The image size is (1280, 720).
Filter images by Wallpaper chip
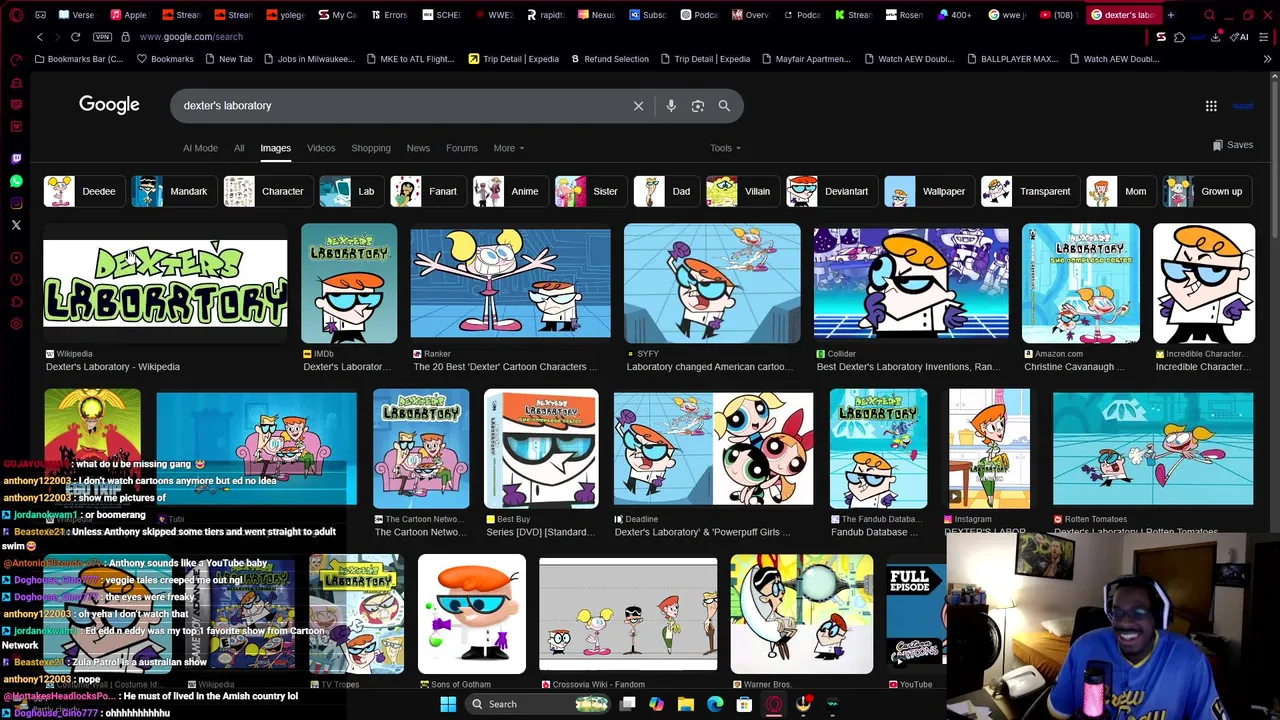[928, 191]
